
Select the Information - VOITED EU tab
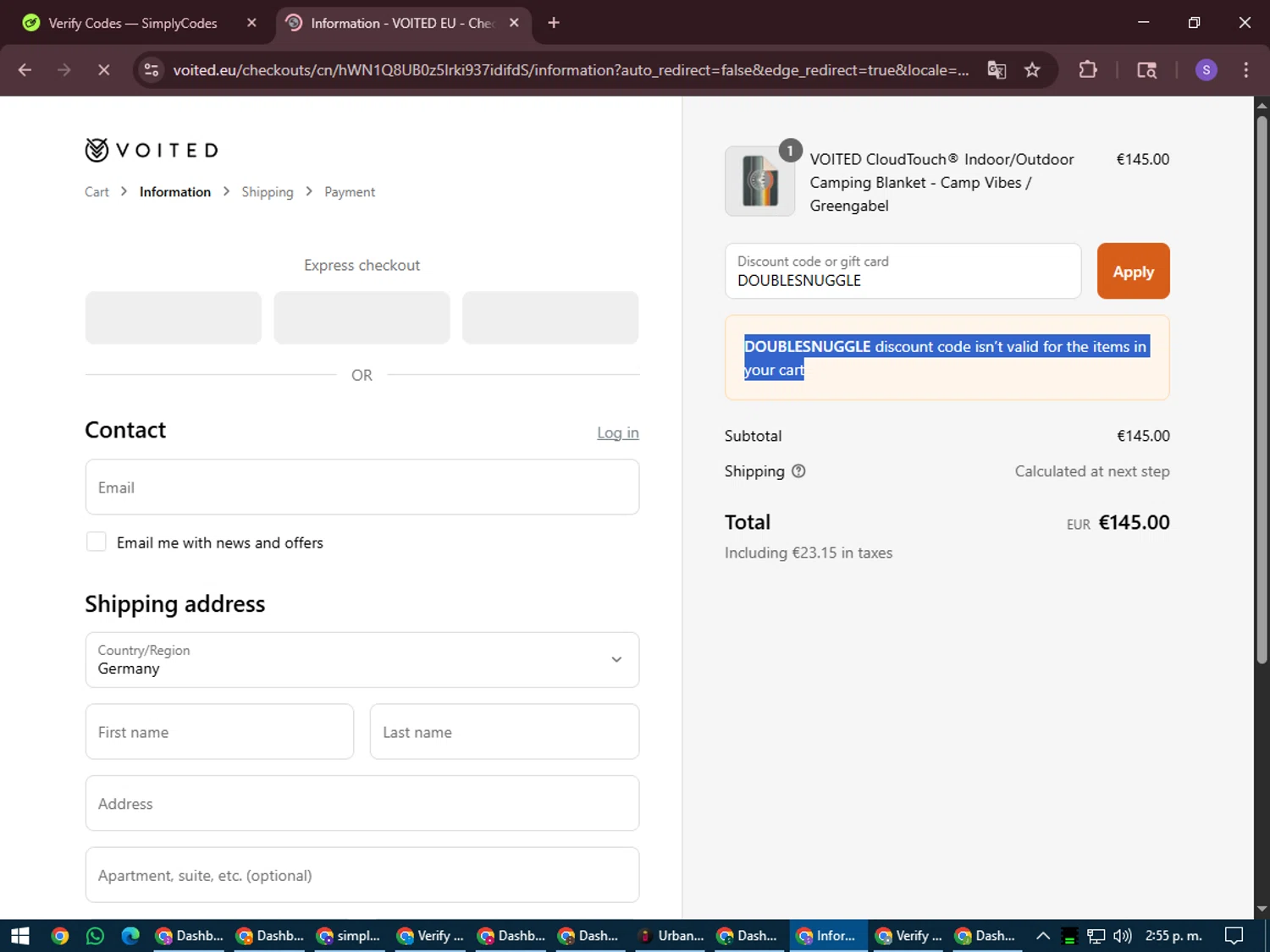click(403, 23)
